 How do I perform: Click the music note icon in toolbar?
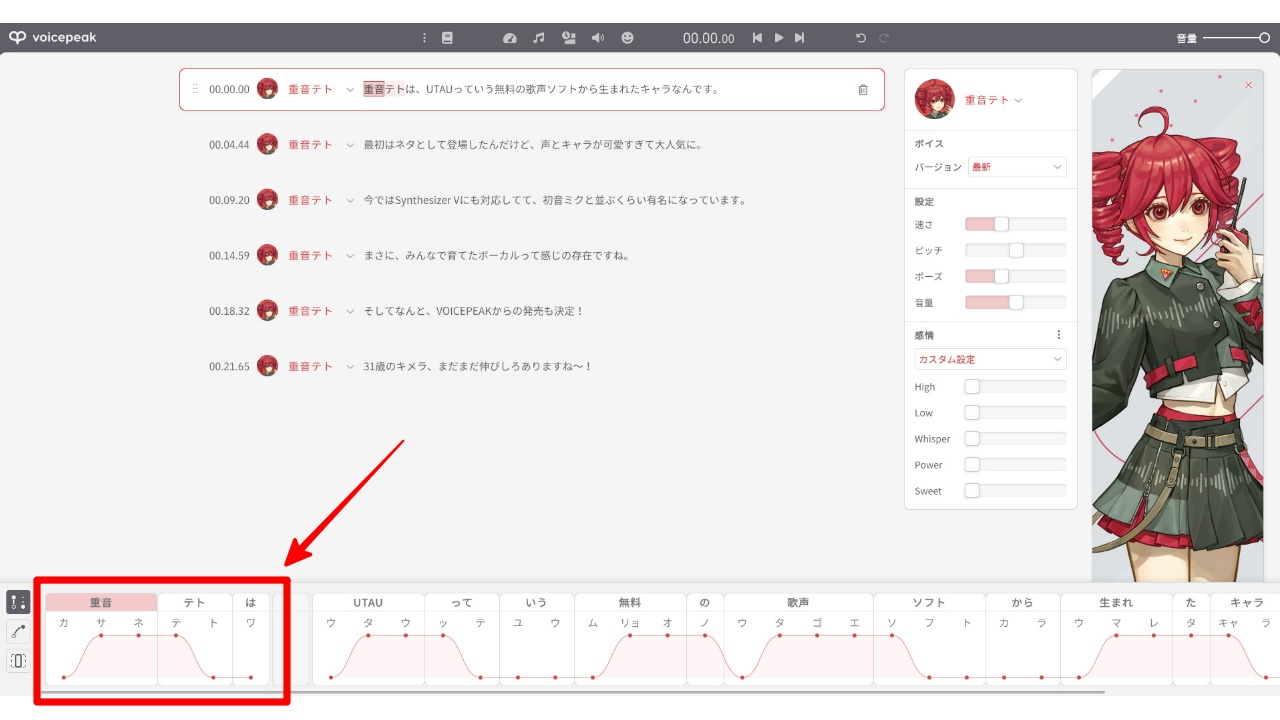[539, 38]
